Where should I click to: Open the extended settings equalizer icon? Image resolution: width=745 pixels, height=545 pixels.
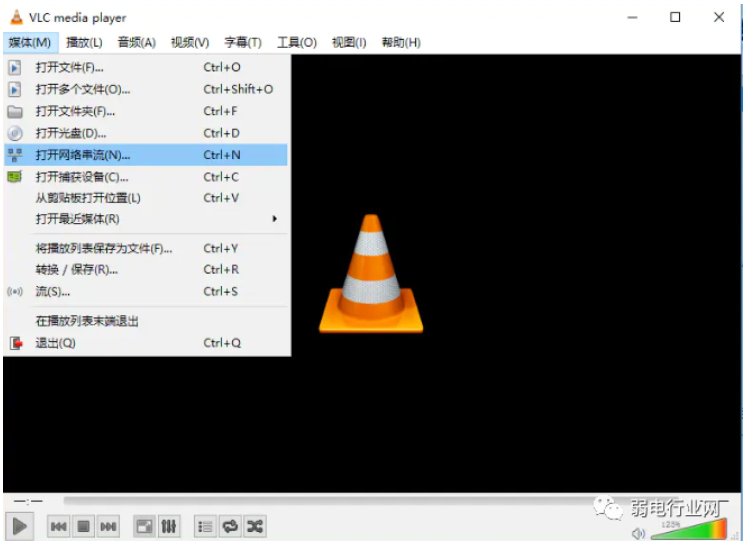169,526
